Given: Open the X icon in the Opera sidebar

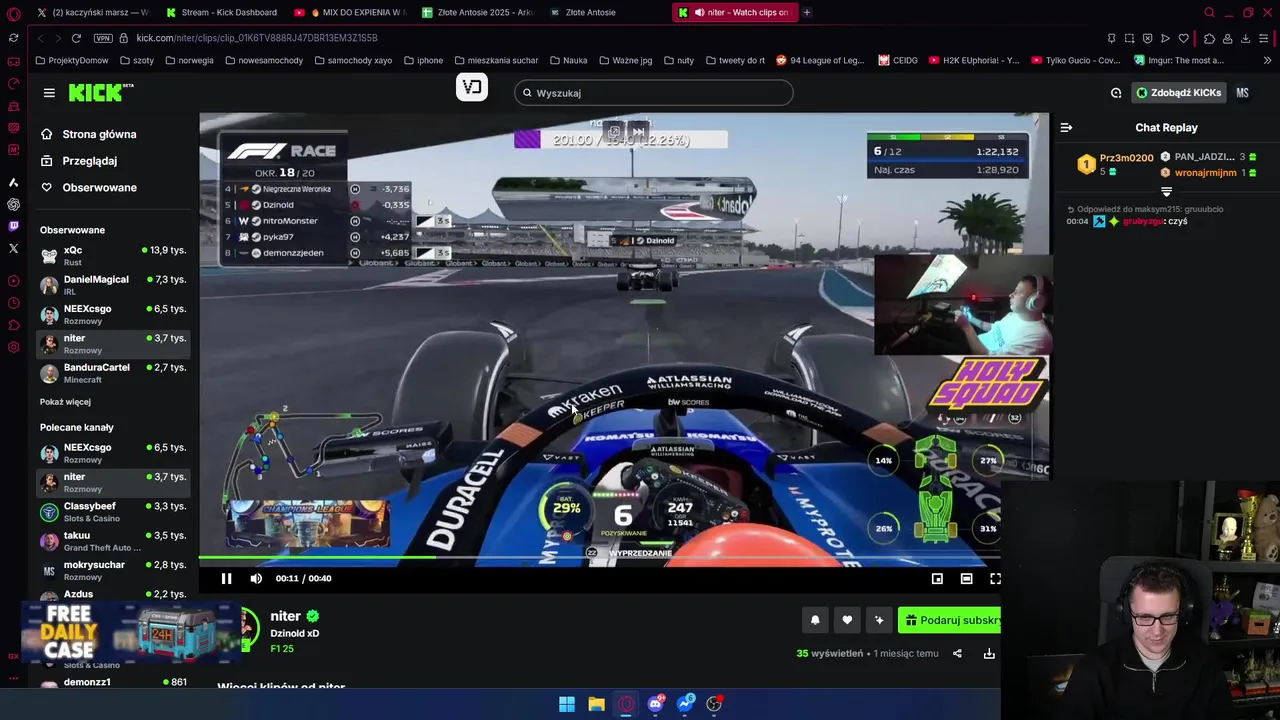Looking at the screenshot, I should click(x=13, y=248).
